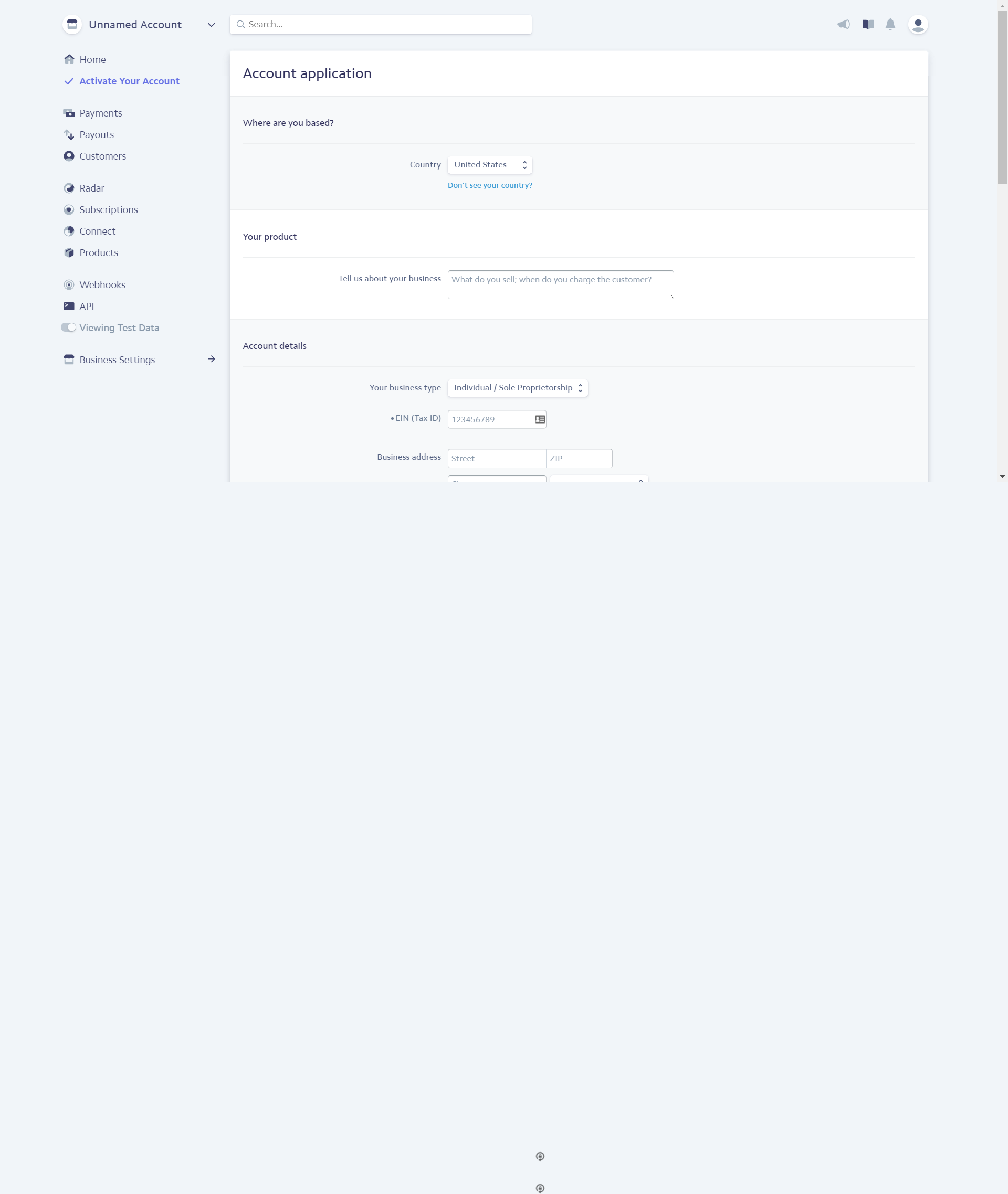
Task: Open the notifications bell
Action: 890,25
